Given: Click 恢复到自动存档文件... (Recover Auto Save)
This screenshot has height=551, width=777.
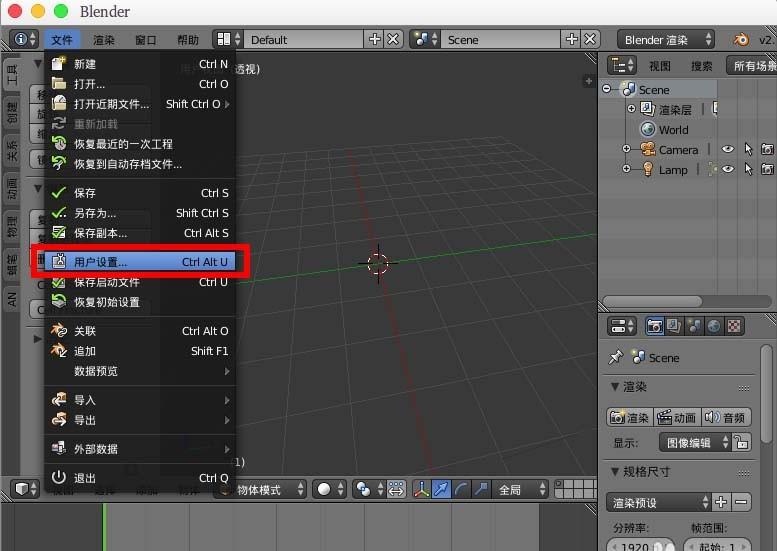Looking at the screenshot, I should pos(140,164).
